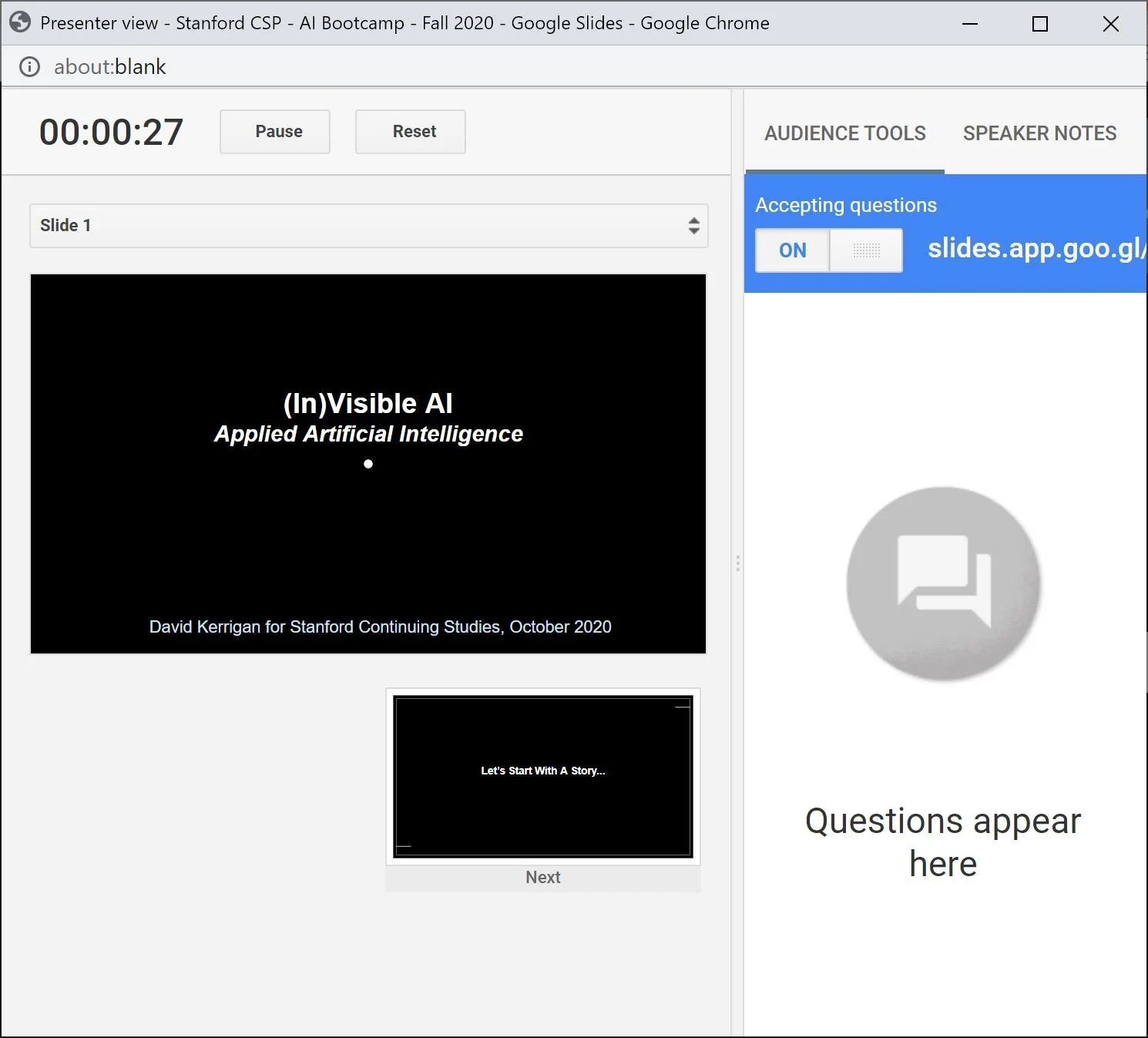Click the Questions appear here area

tap(942, 841)
